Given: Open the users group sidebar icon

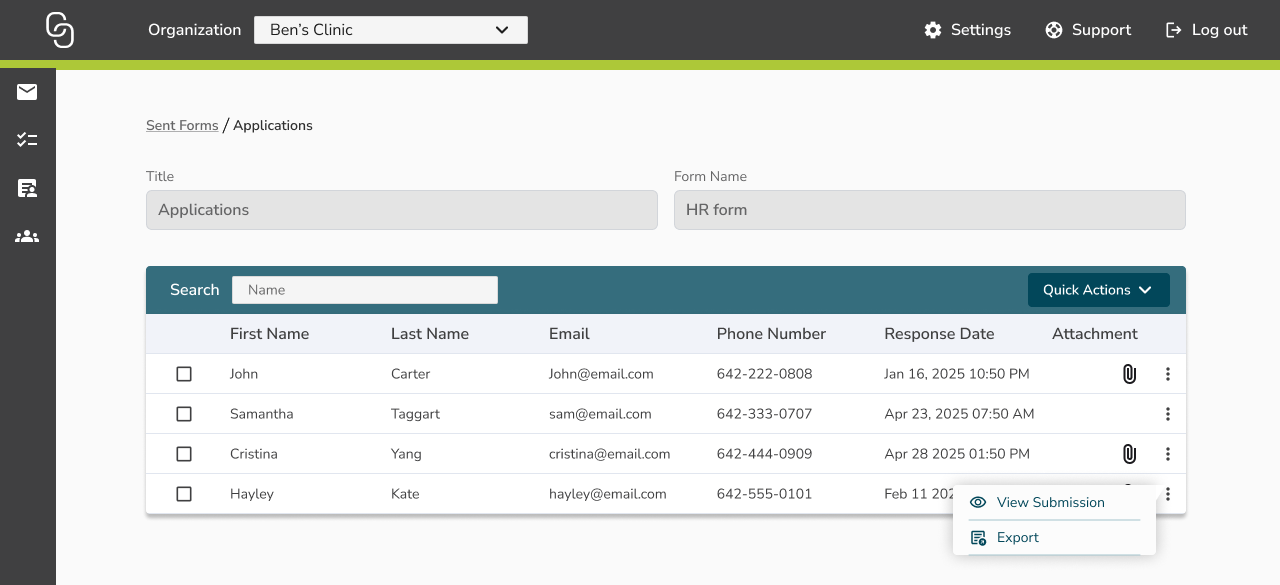Looking at the screenshot, I should (x=27, y=237).
